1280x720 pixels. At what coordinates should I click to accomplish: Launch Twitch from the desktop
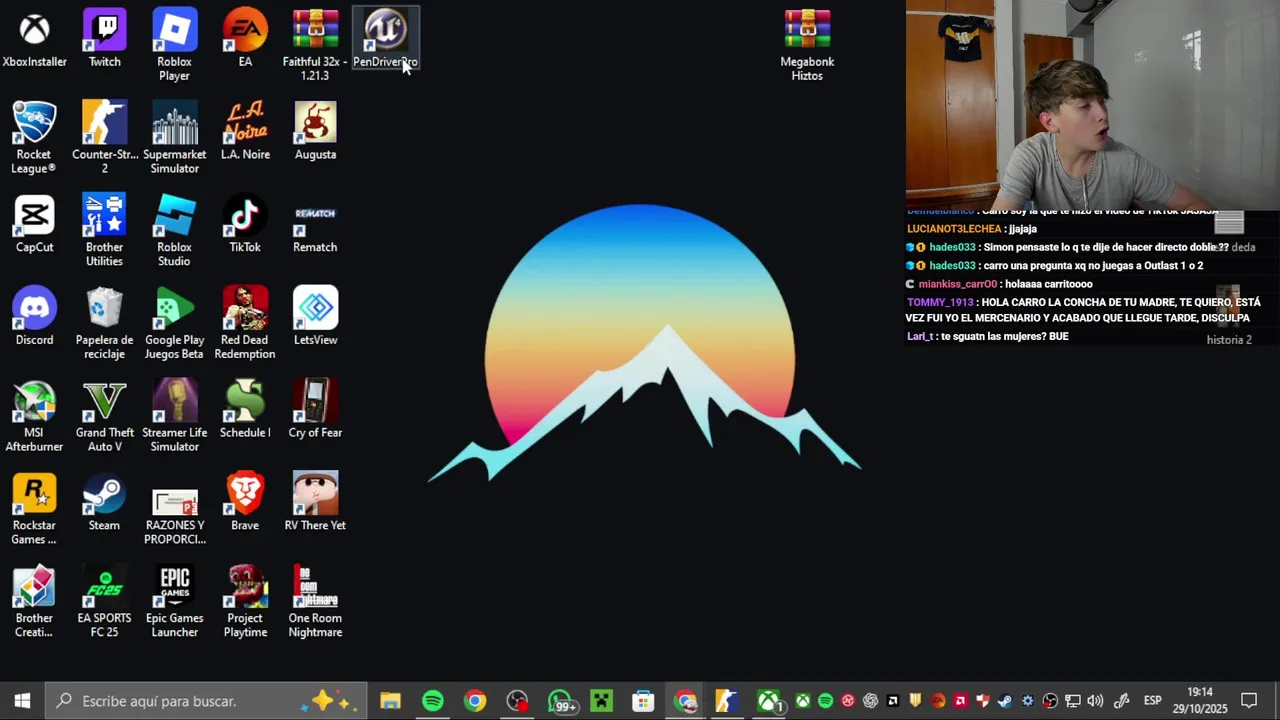[104, 40]
